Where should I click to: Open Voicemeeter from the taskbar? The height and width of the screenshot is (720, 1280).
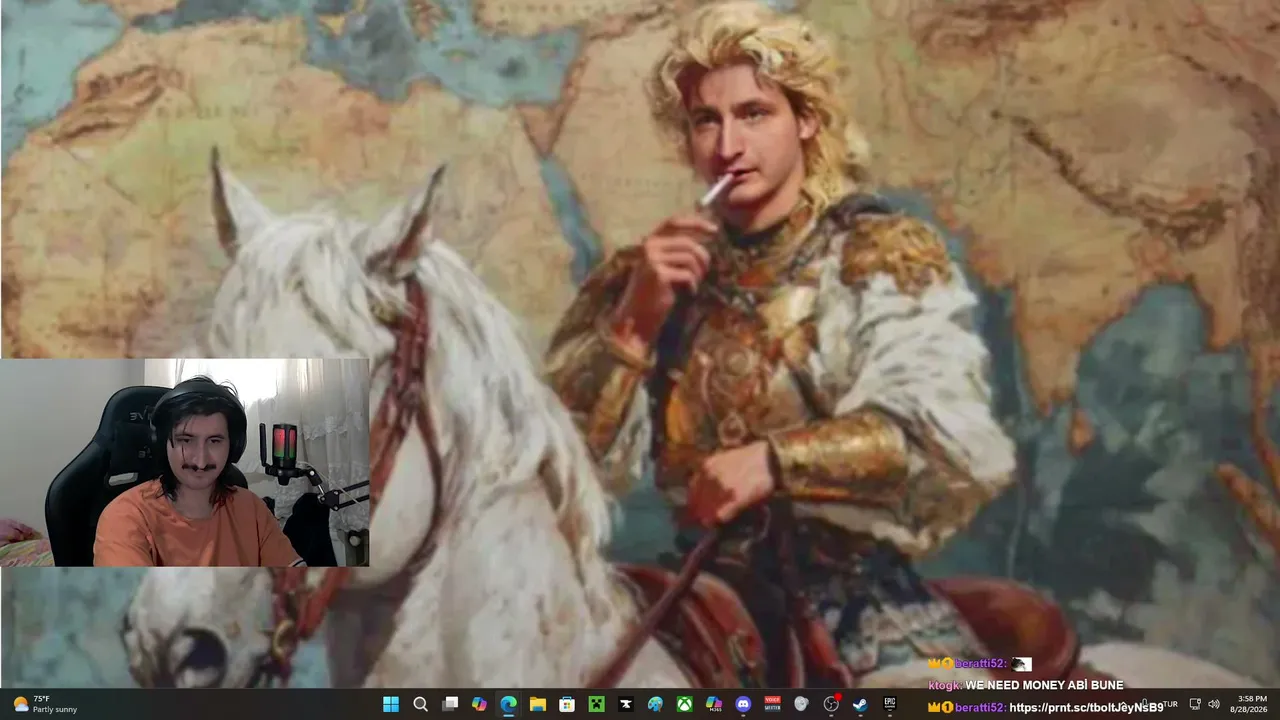pyautogui.click(x=772, y=704)
